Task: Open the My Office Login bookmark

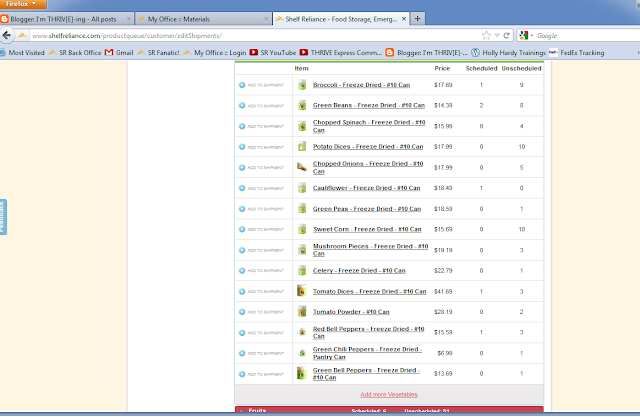Action: point(215,53)
